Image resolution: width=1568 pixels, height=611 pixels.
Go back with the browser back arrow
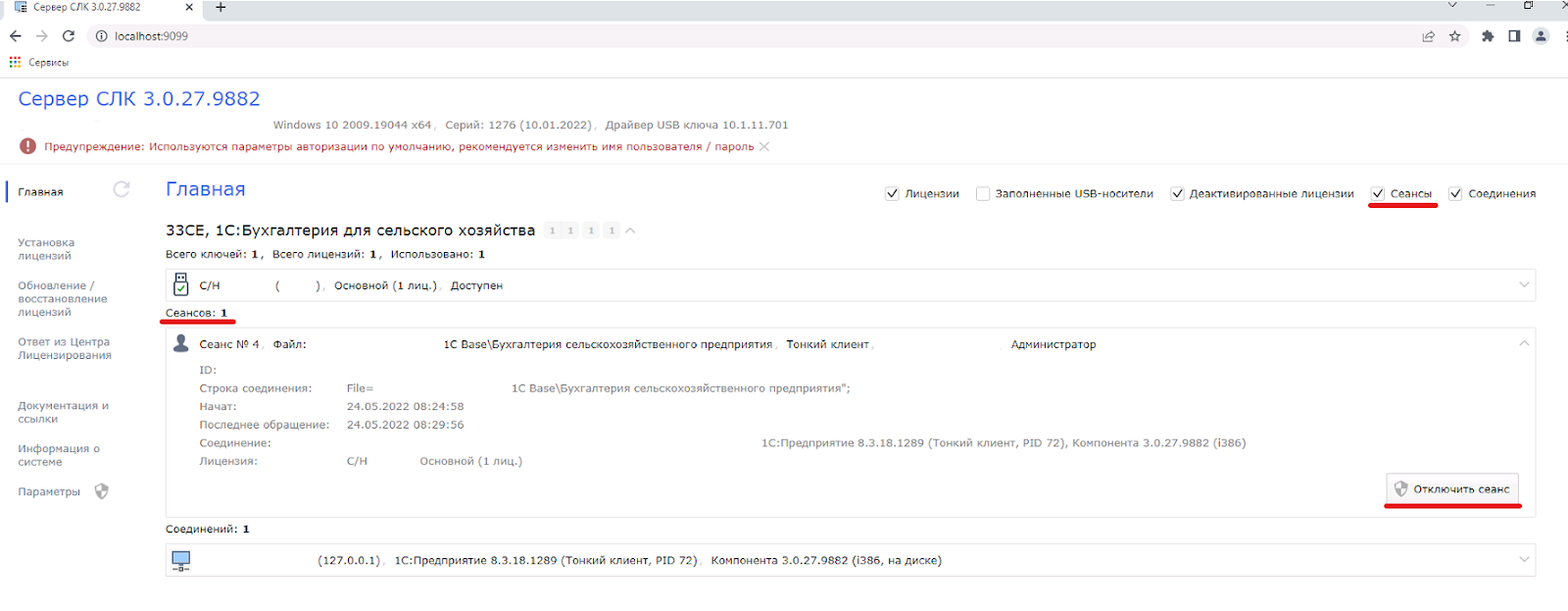point(16,36)
